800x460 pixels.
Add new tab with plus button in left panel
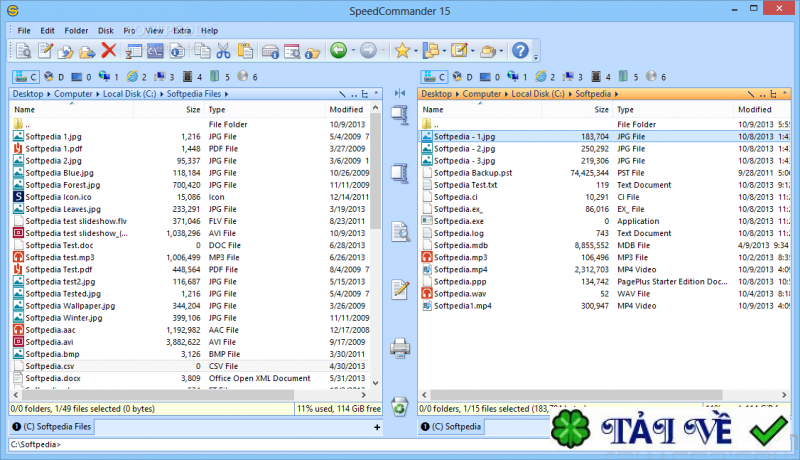[377, 427]
